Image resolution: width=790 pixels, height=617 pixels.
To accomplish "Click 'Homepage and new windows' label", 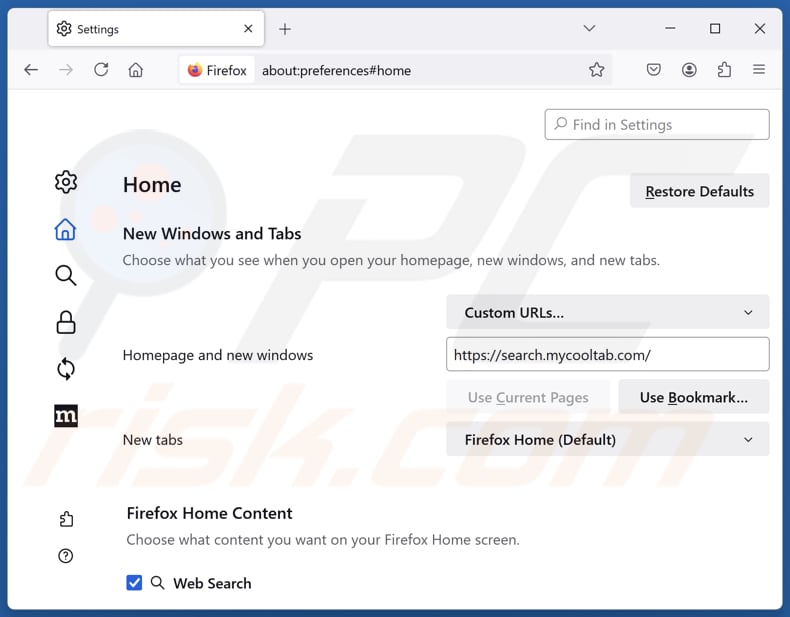I will coord(218,355).
